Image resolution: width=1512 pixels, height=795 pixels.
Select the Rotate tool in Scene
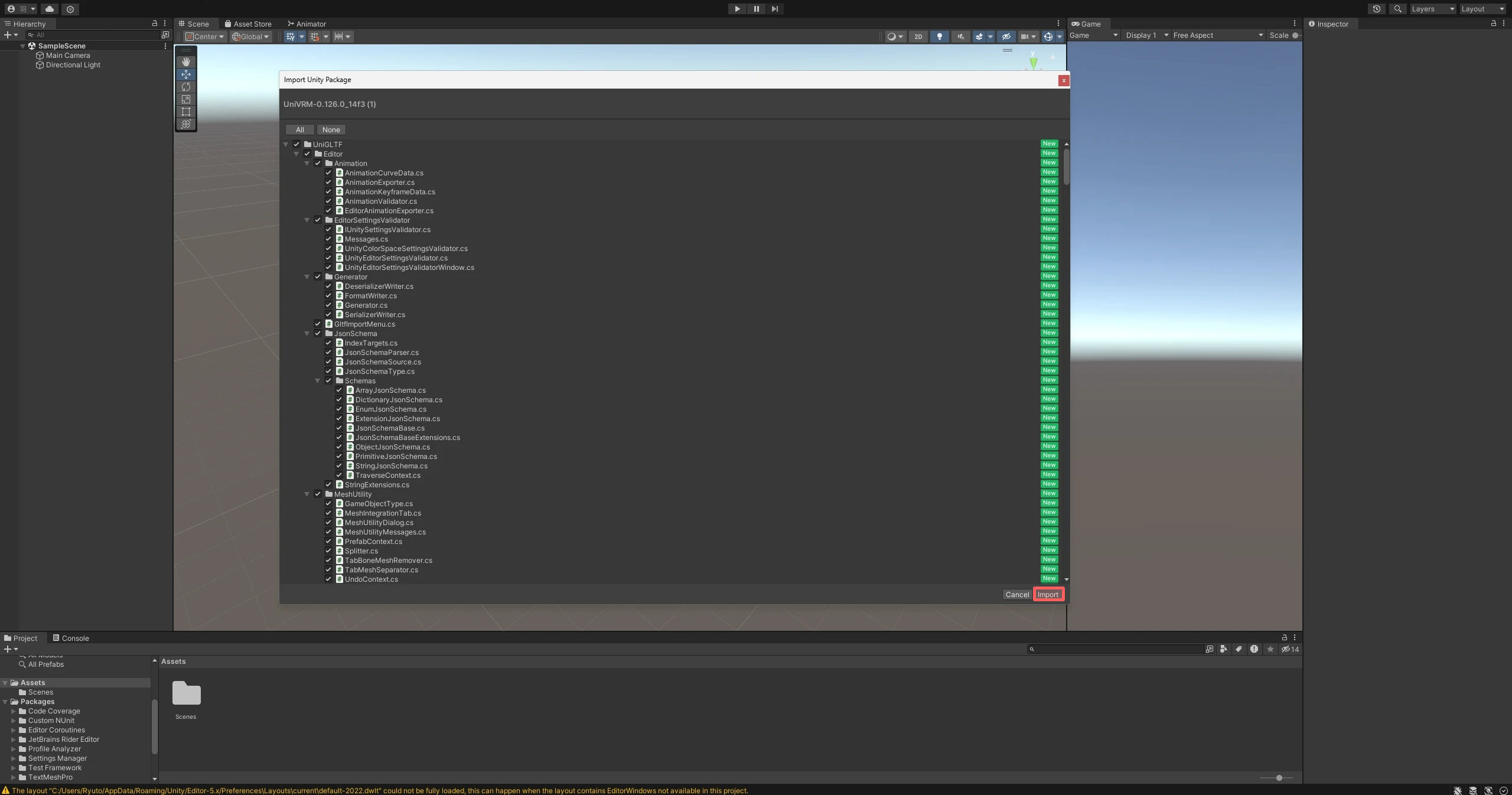186,87
